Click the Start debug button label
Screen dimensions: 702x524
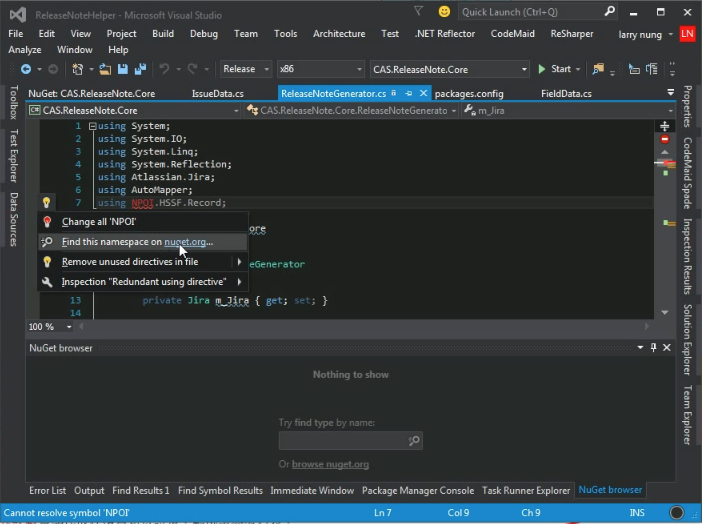click(561, 69)
